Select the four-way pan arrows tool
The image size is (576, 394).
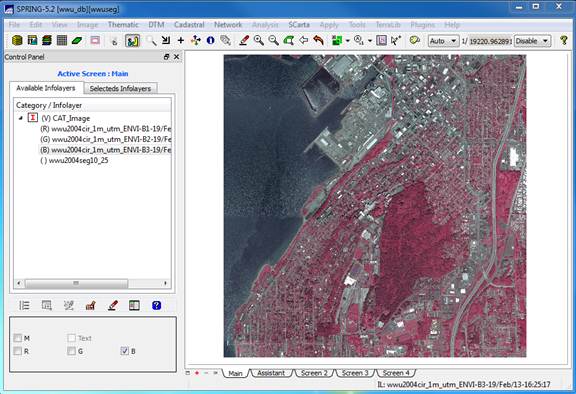click(196, 40)
